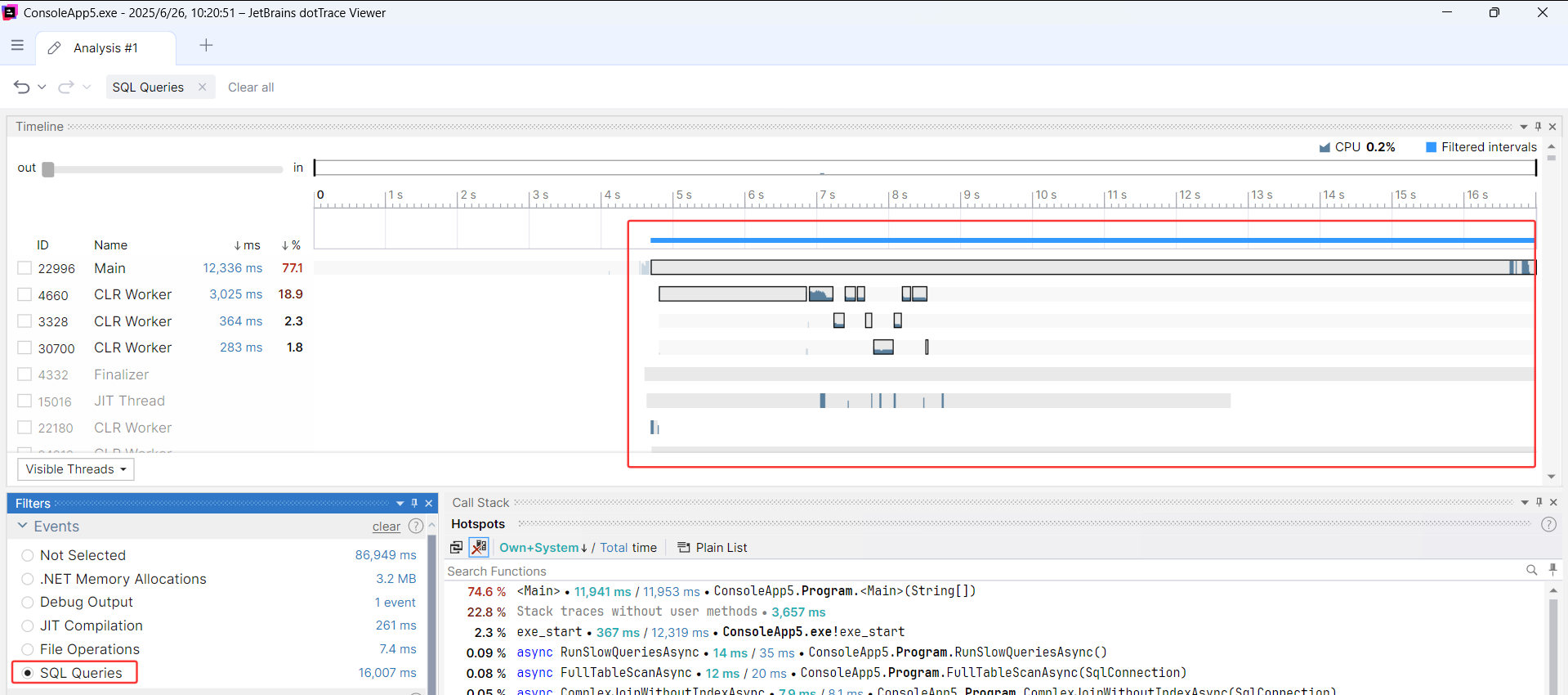The width and height of the screenshot is (1568, 695).
Task: Click the clear link in Events
Action: click(x=386, y=527)
